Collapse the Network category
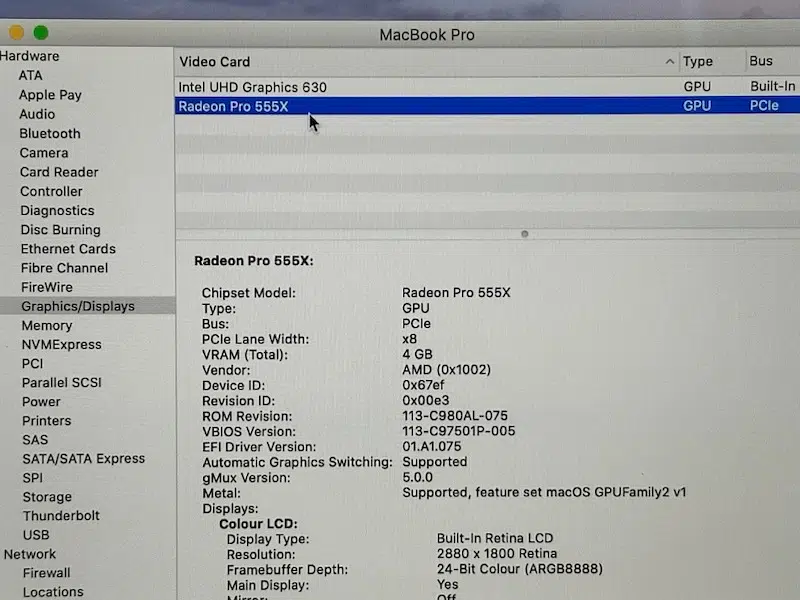Viewport: 800px width, 600px height. [x=29, y=554]
